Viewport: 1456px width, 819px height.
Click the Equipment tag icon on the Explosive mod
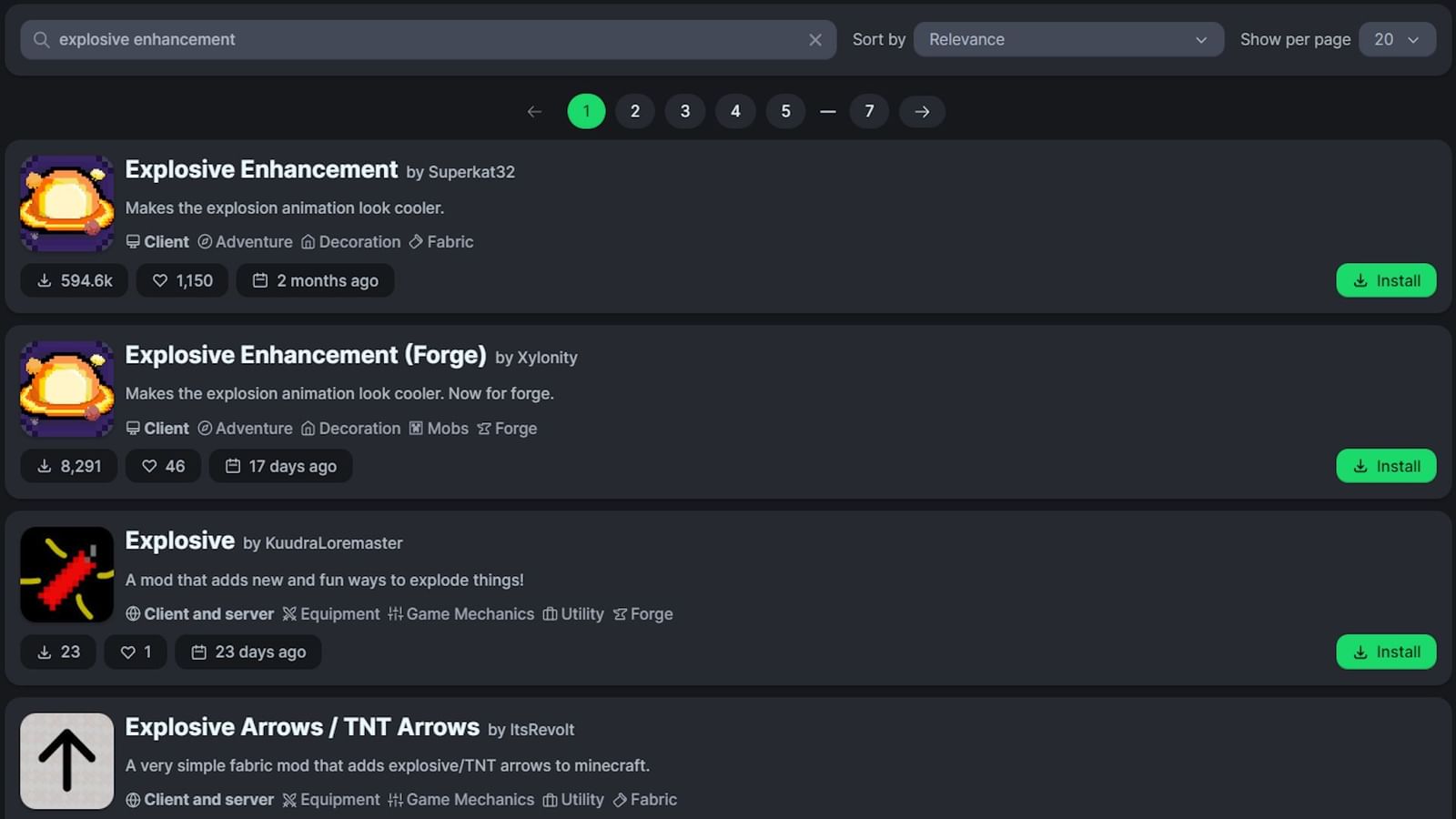(x=288, y=614)
